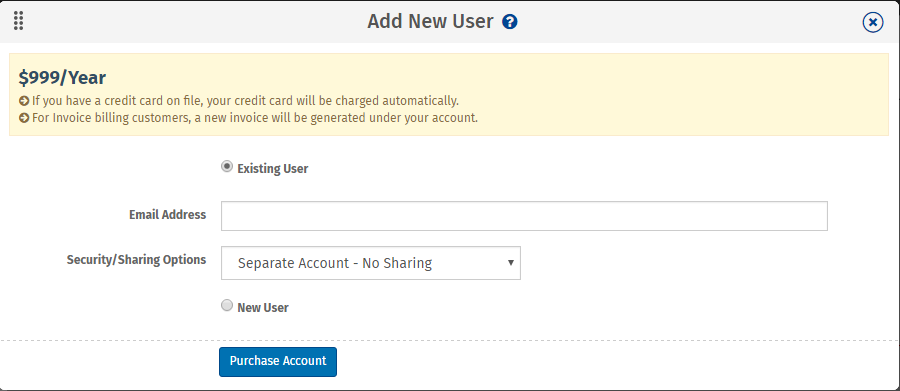
Task: Click the Purchase Account button
Action: pyautogui.click(x=278, y=362)
